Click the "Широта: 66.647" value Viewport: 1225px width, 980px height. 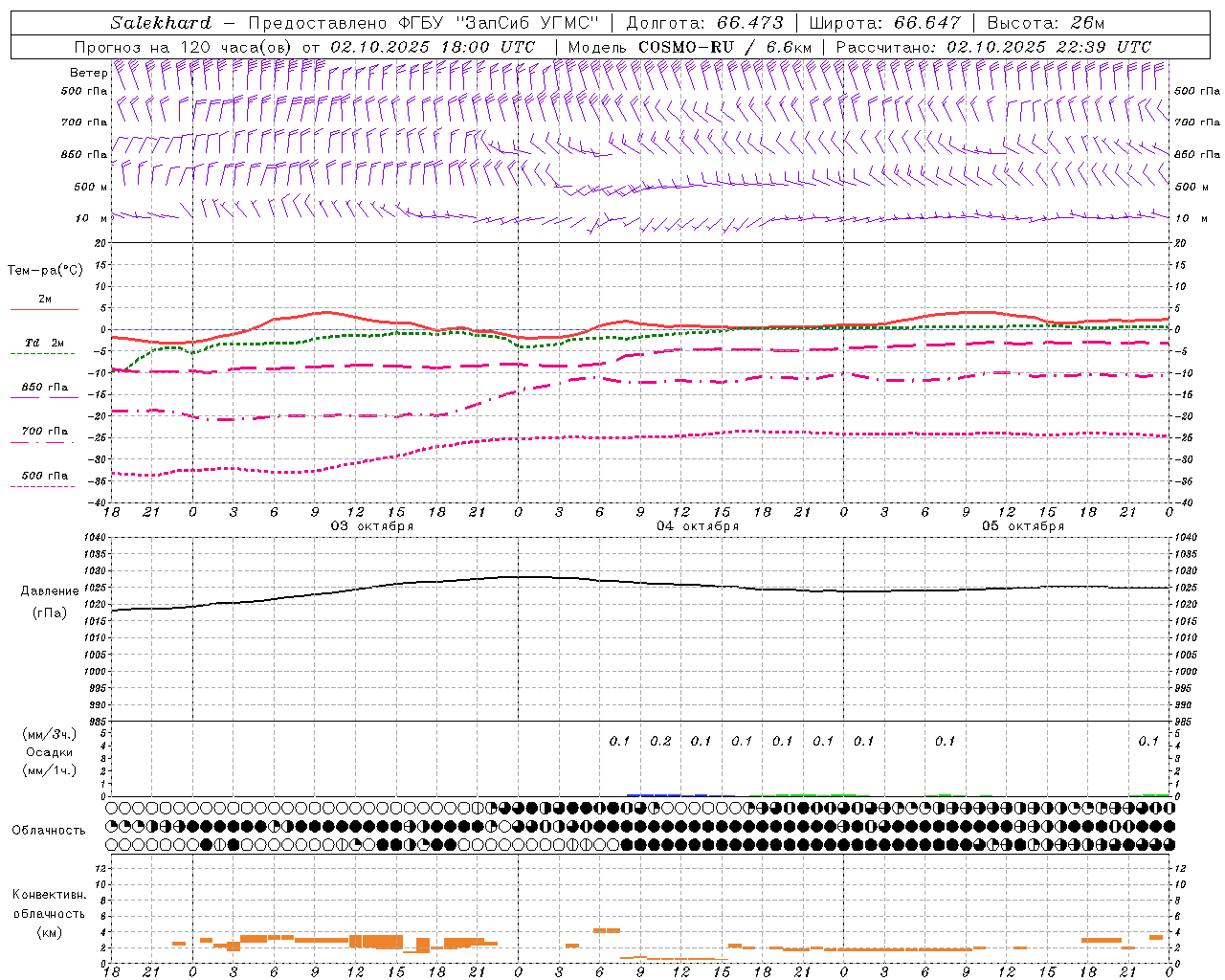[x=885, y=23]
